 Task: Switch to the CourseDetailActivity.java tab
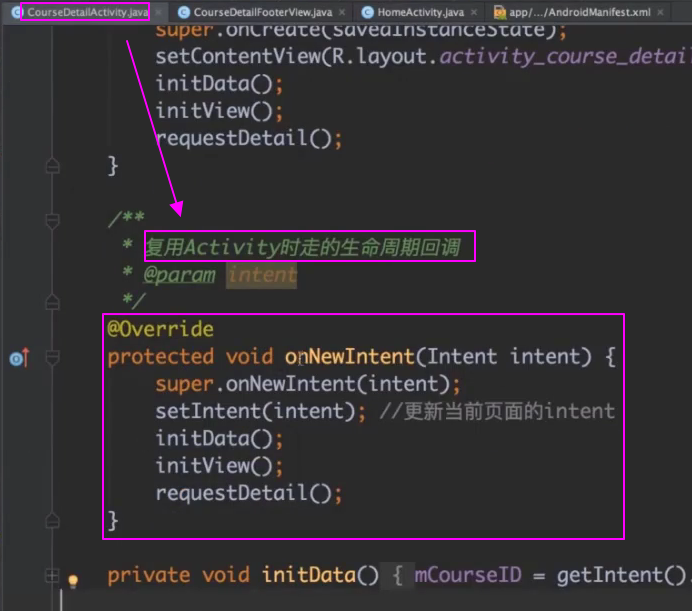pos(87,12)
